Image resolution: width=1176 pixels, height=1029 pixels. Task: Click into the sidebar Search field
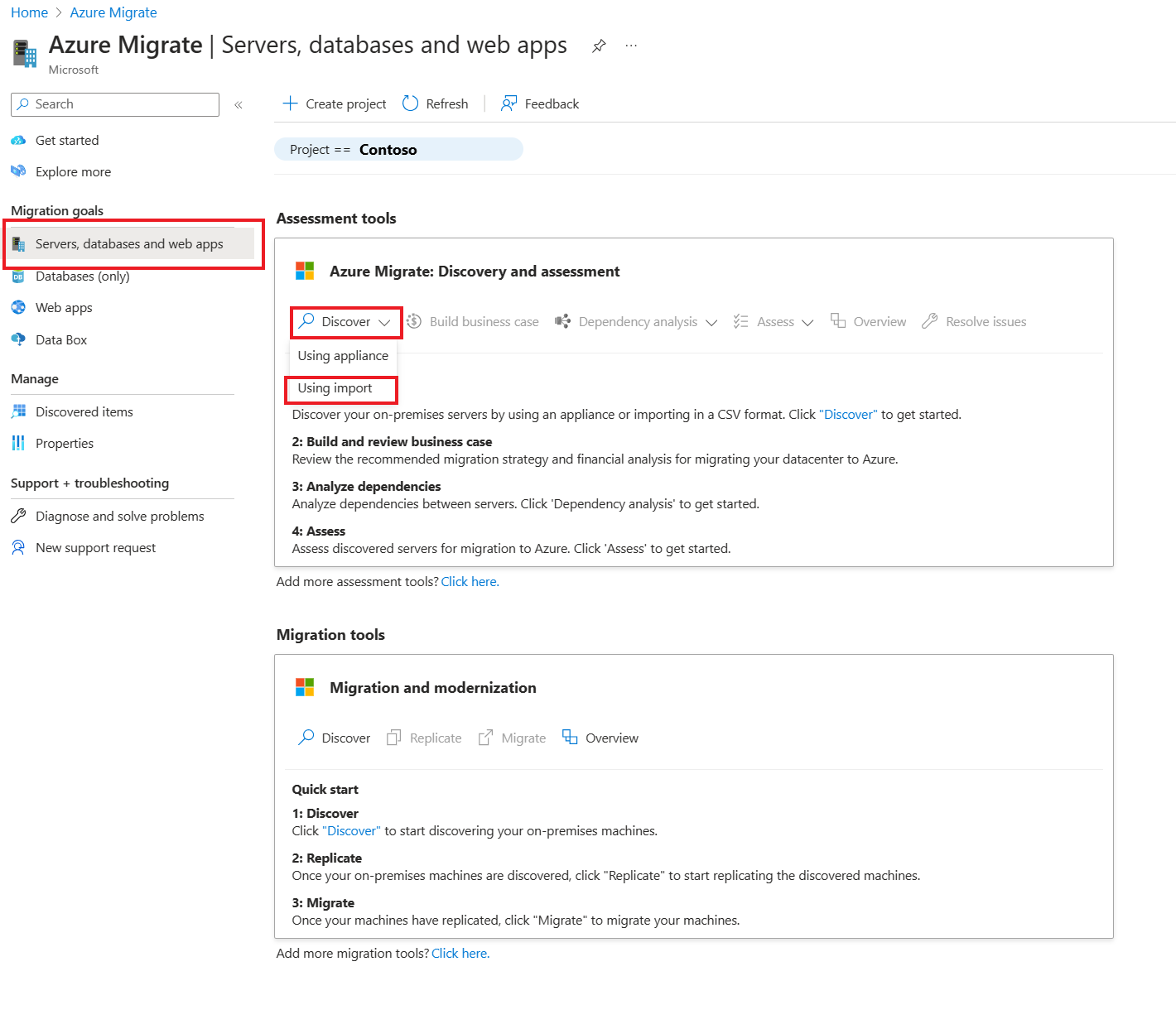(115, 104)
